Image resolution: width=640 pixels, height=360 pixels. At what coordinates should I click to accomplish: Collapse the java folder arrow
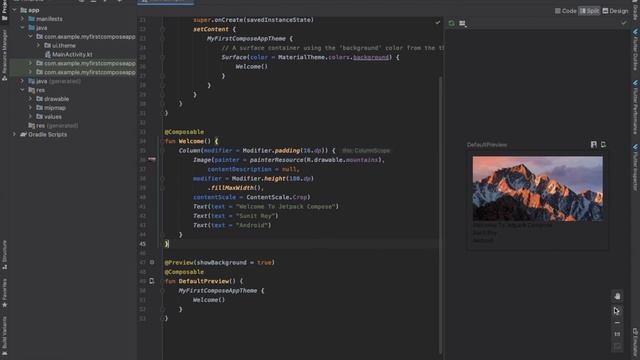click(22, 28)
